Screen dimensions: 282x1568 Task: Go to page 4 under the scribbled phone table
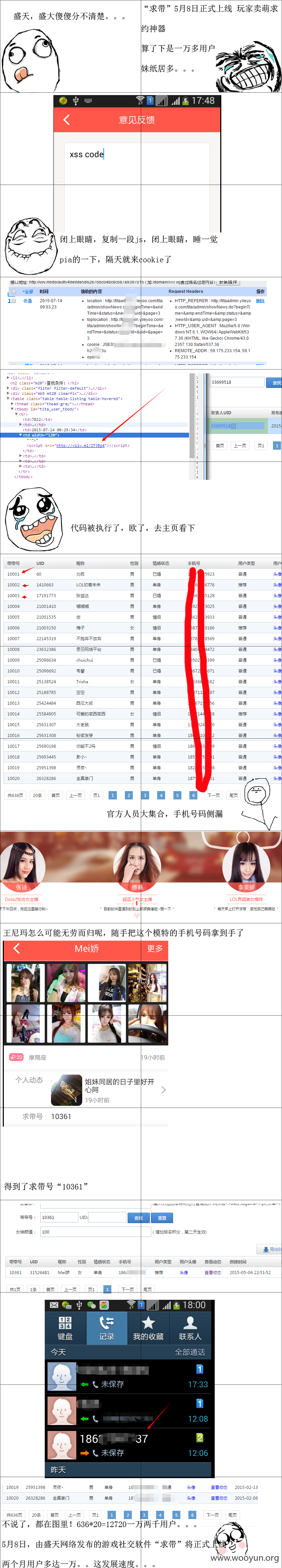pos(161,795)
